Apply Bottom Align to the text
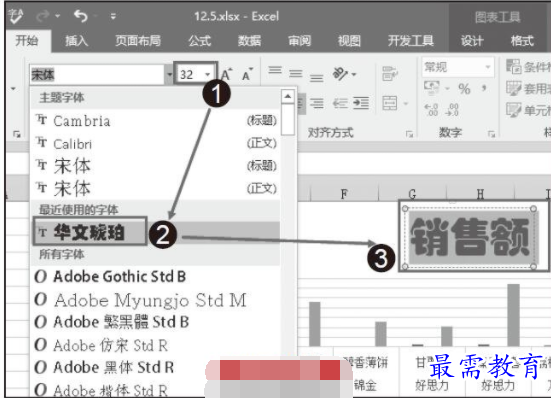 316,77
